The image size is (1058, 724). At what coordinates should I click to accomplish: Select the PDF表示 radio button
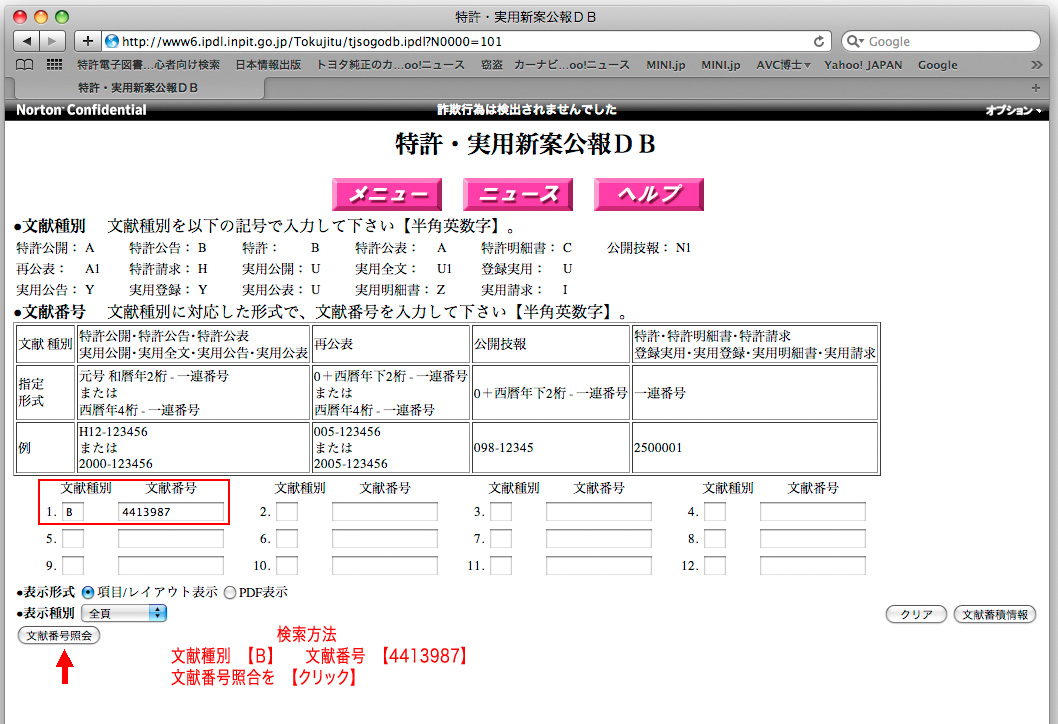click(x=230, y=592)
